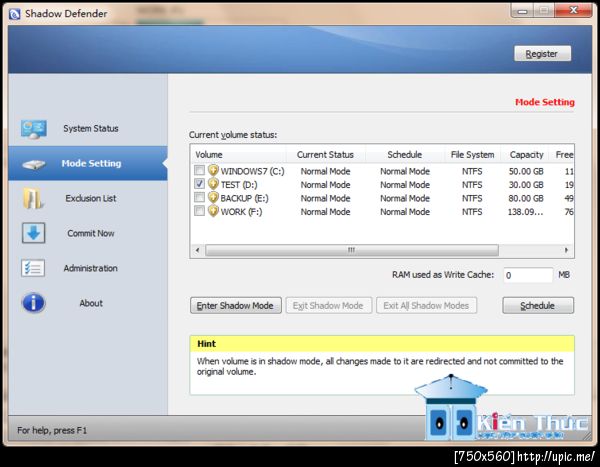
Task: Sort by the Volume column header
Action: point(238,155)
